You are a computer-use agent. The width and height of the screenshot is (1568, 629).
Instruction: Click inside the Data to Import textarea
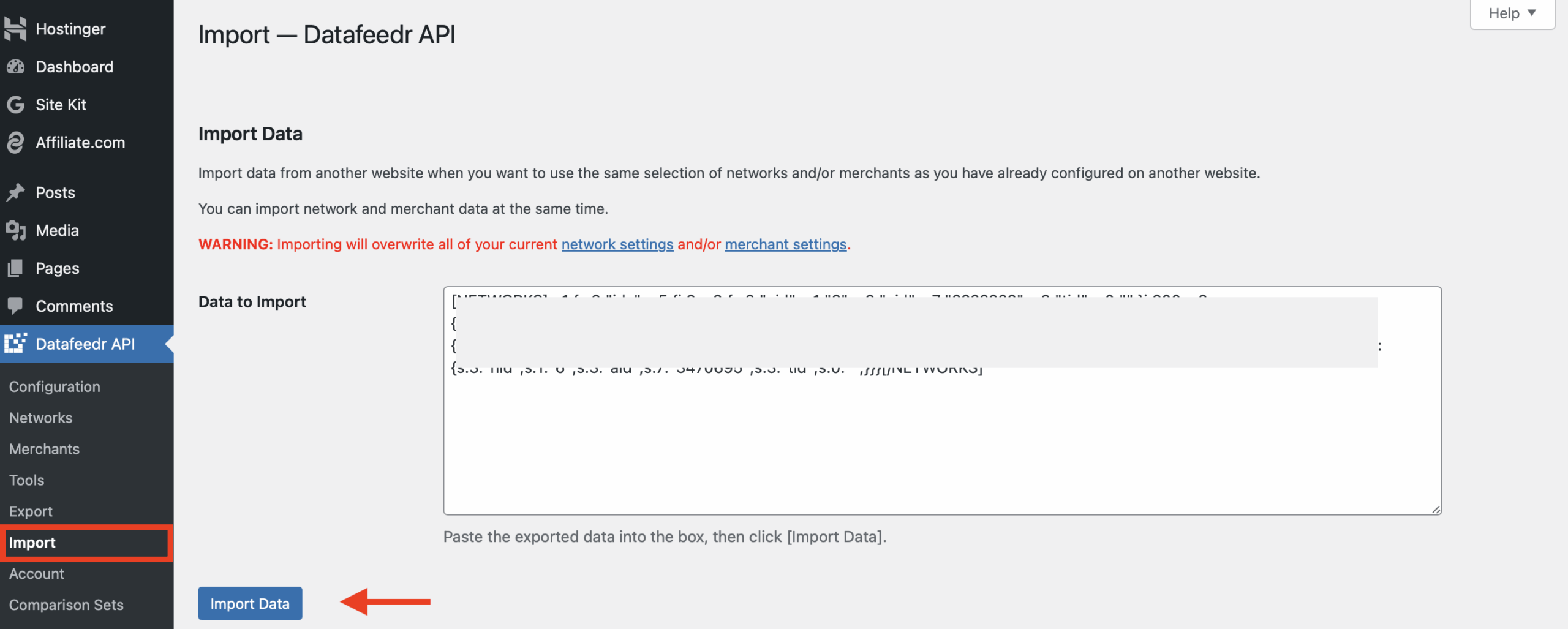pos(942,441)
